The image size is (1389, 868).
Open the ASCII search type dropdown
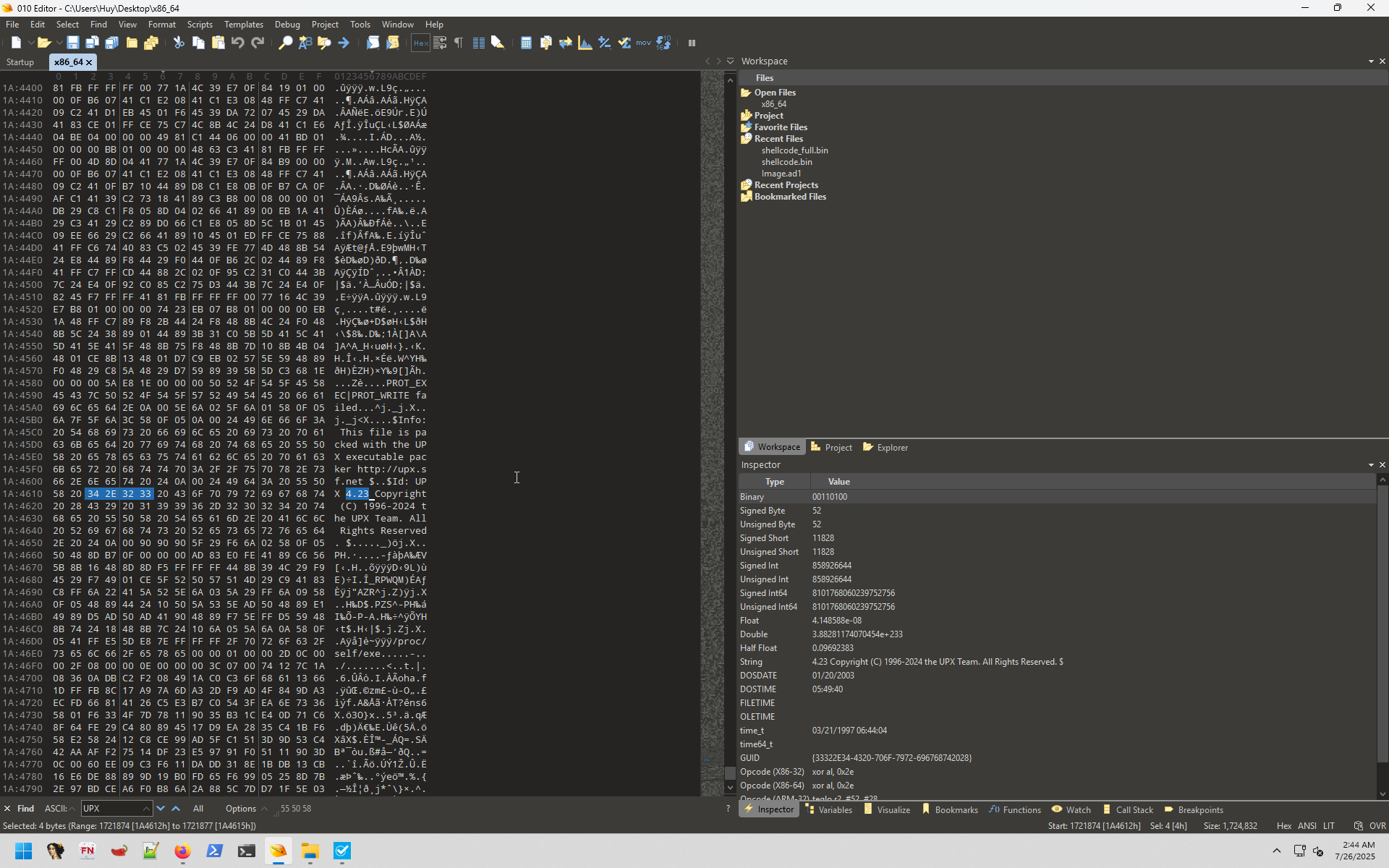pyautogui.click(x=59, y=809)
